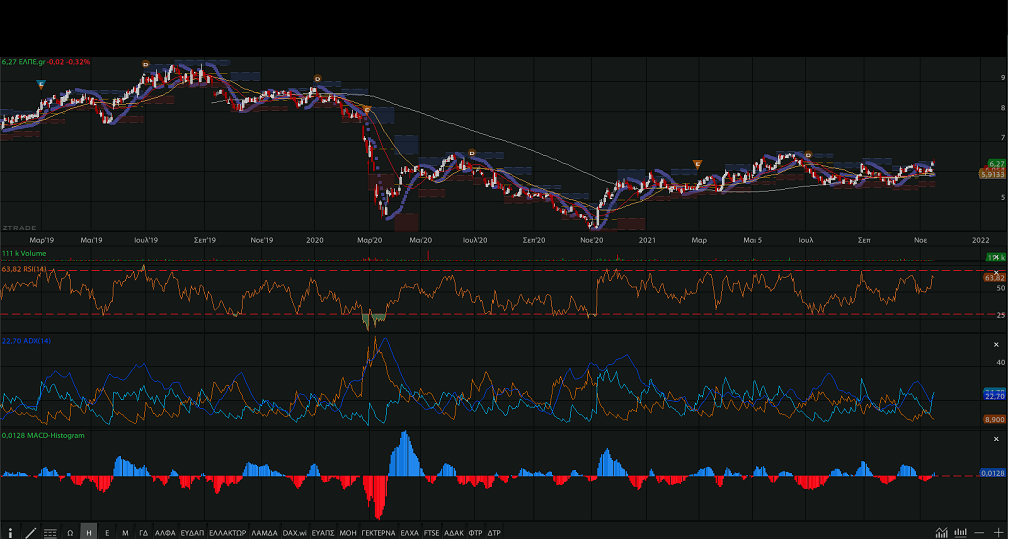Viewport: 1009px width, 539px height.
Task: Open the ΑΛΦΑ symbol tab
Action: [x=165, y=532]
